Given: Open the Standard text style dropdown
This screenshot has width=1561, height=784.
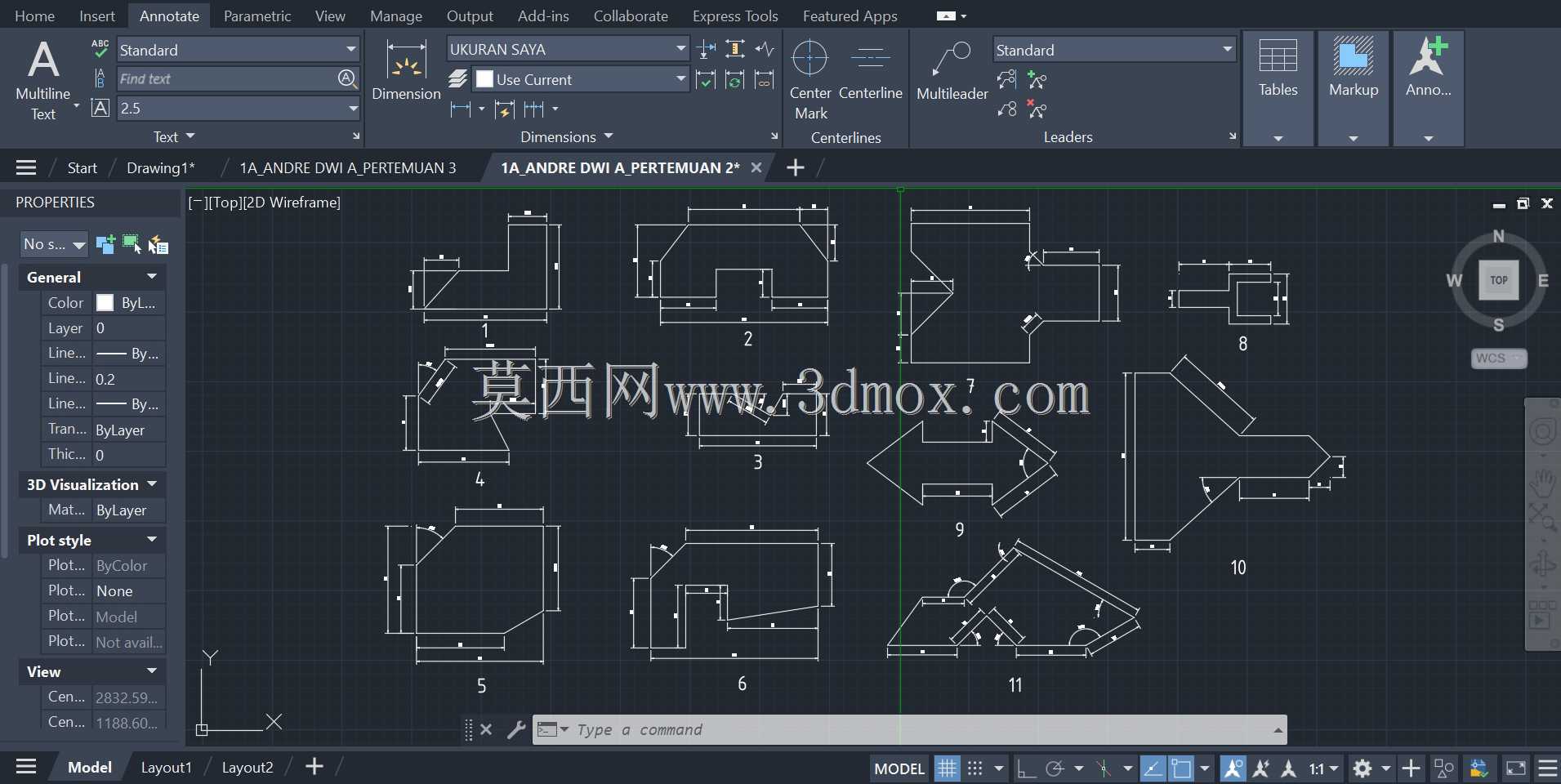Looking at the screenshot, I should pos(238,50).
